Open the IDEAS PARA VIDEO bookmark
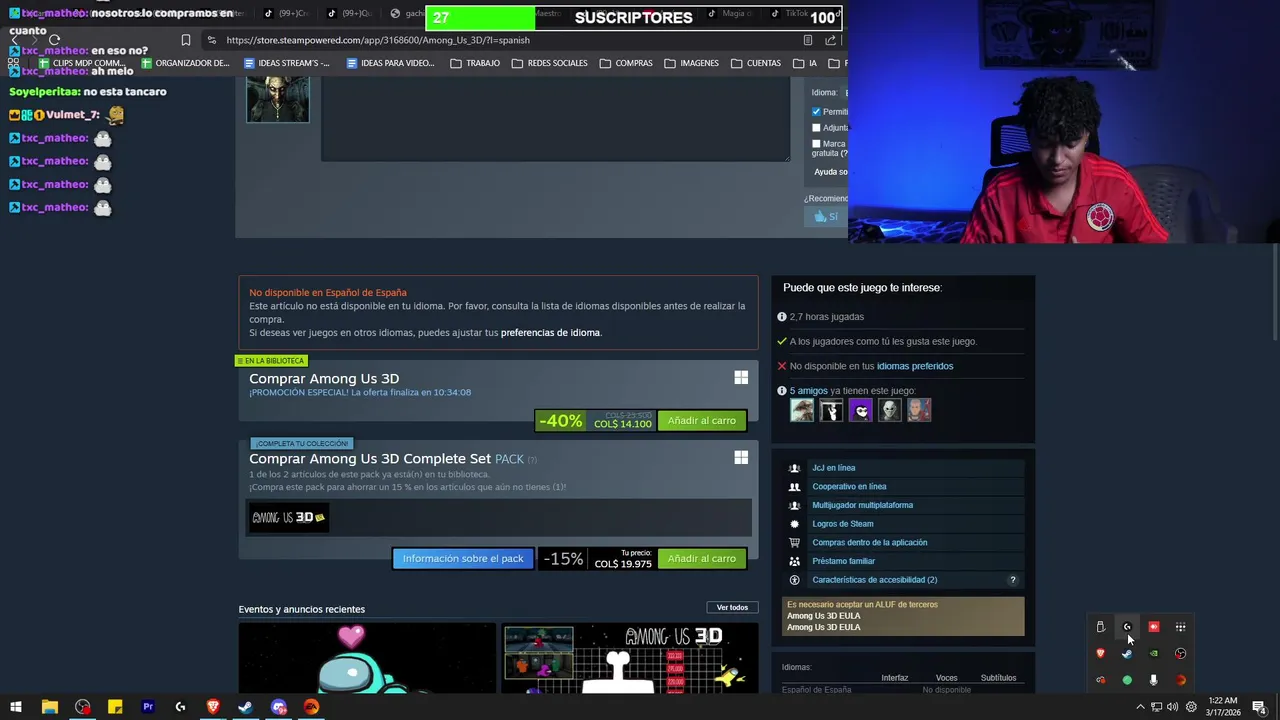 pyautogui.click(x=390, y=63)
